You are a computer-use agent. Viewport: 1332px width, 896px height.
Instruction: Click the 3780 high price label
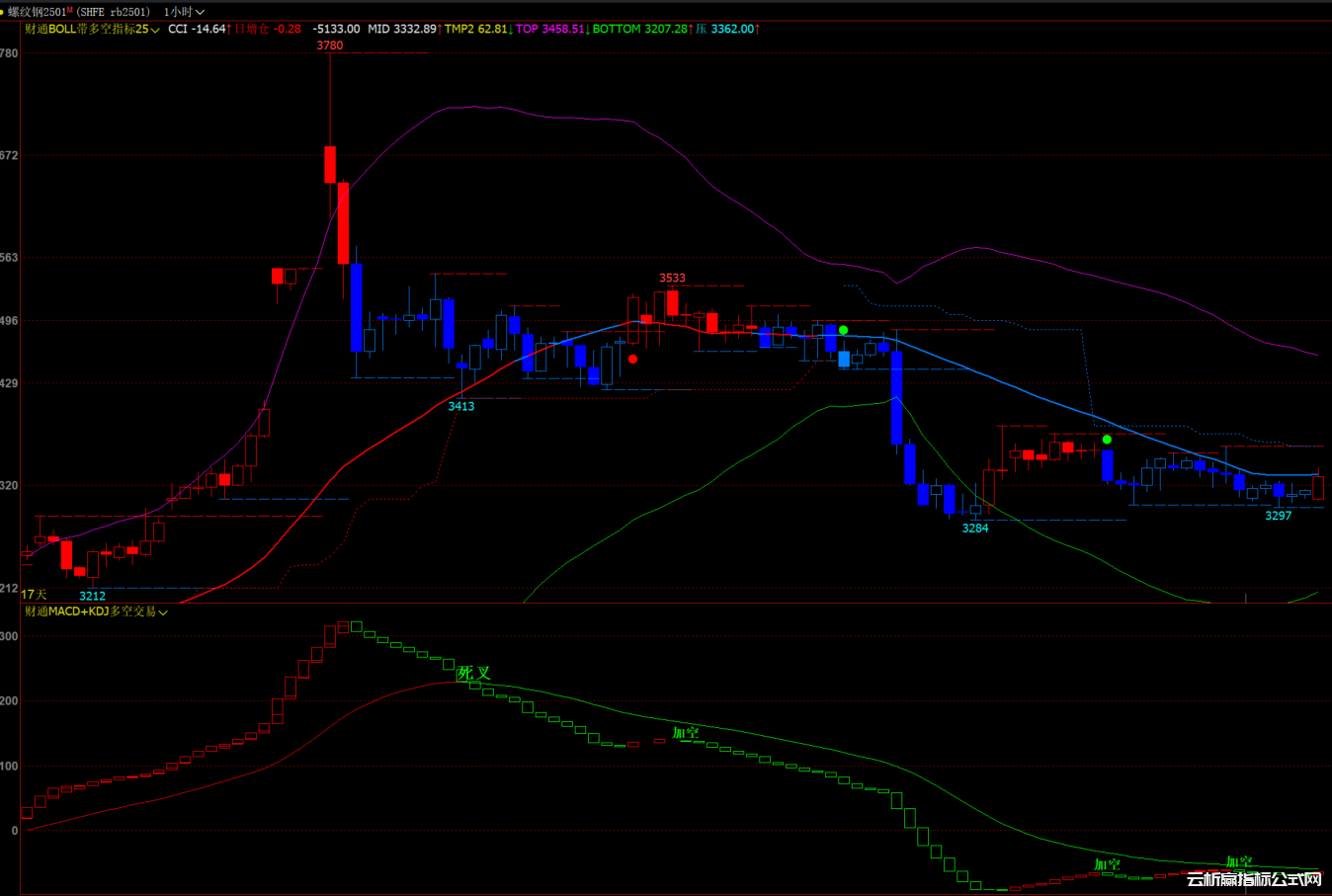330,45
